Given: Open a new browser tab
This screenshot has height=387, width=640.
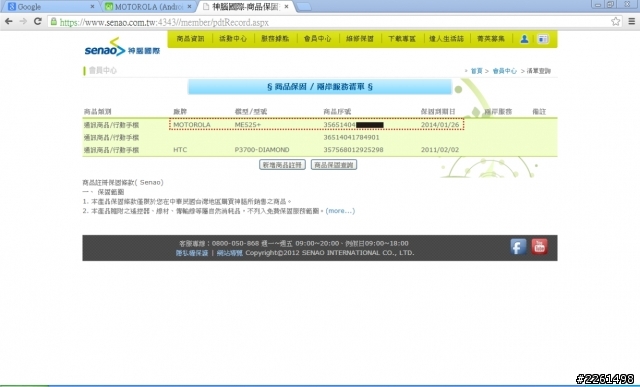Looking at the screenshot, I should pyautogui.click(x=303, y=7).
